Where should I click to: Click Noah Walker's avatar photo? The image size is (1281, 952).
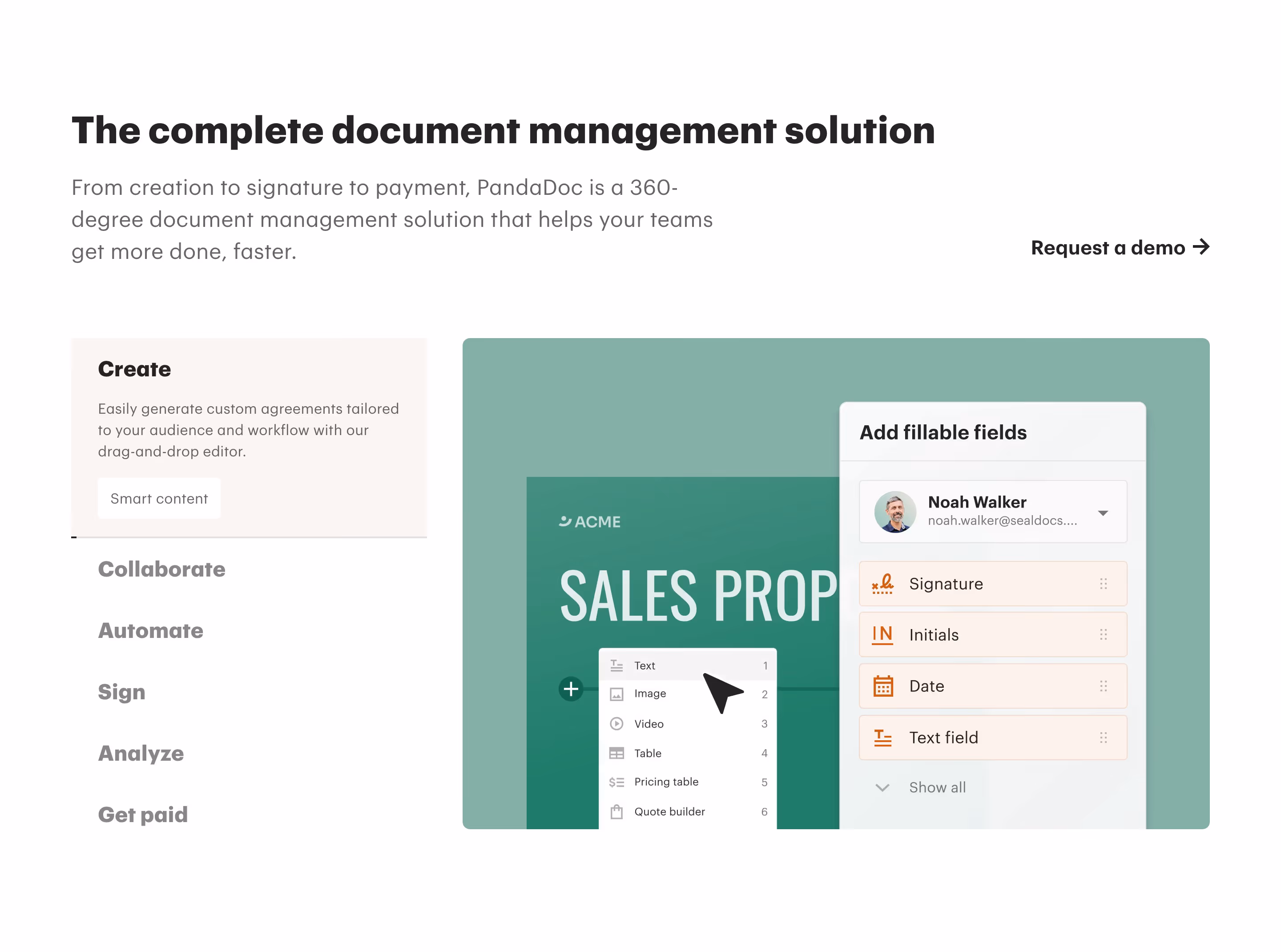coord(895,512)
